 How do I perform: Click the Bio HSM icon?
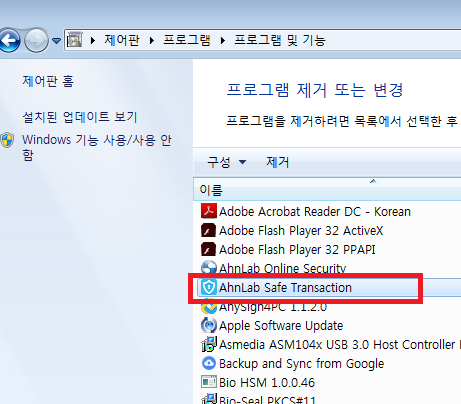[209, 382]
